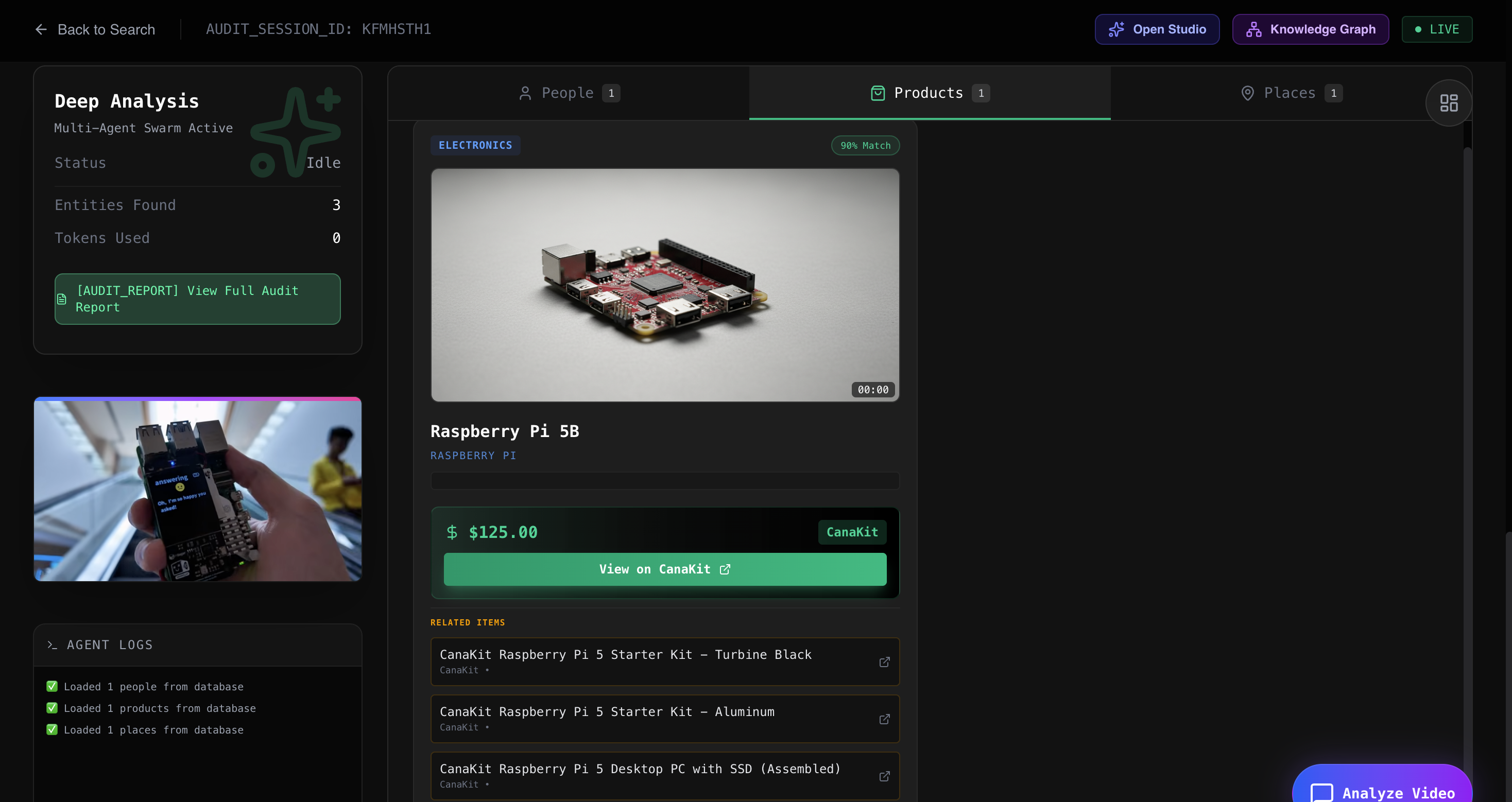The width and height of the screenshot is (1512, 802).
Task: Click the CanaKit vendor badge
Action: pos(852,532)
